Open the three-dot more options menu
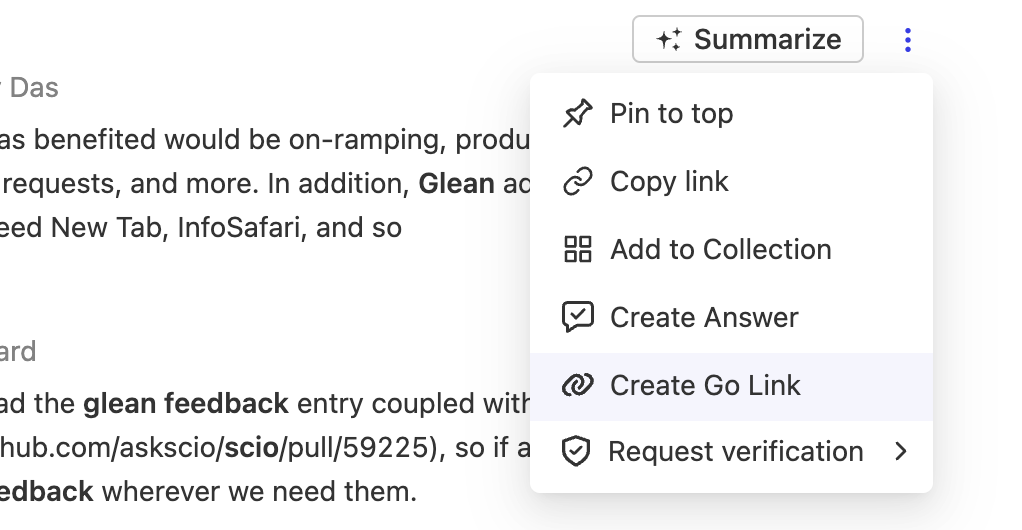 pos(907,40)
